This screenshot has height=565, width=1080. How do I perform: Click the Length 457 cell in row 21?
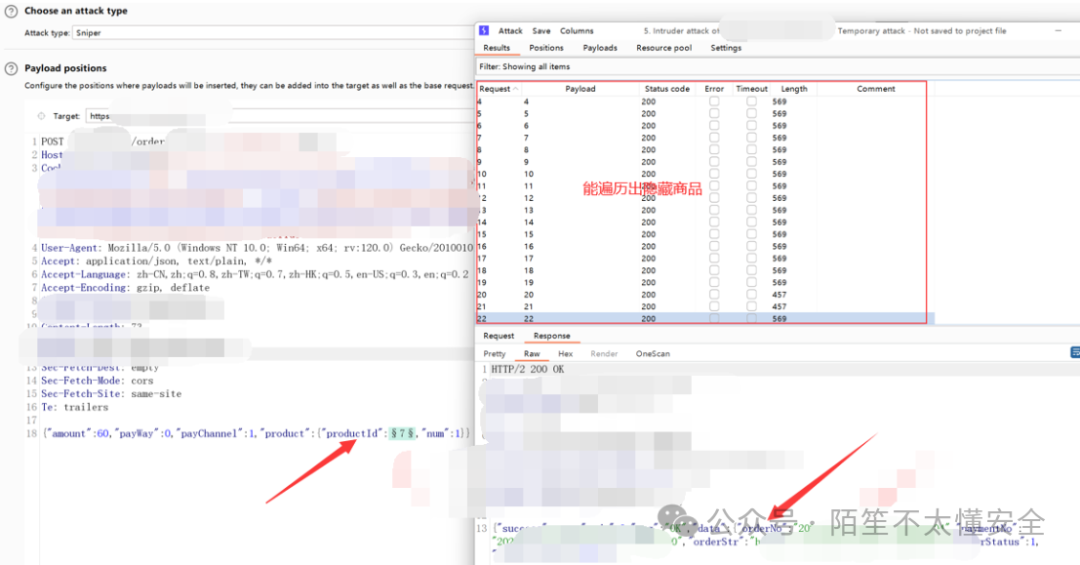(x=779, y=307)
